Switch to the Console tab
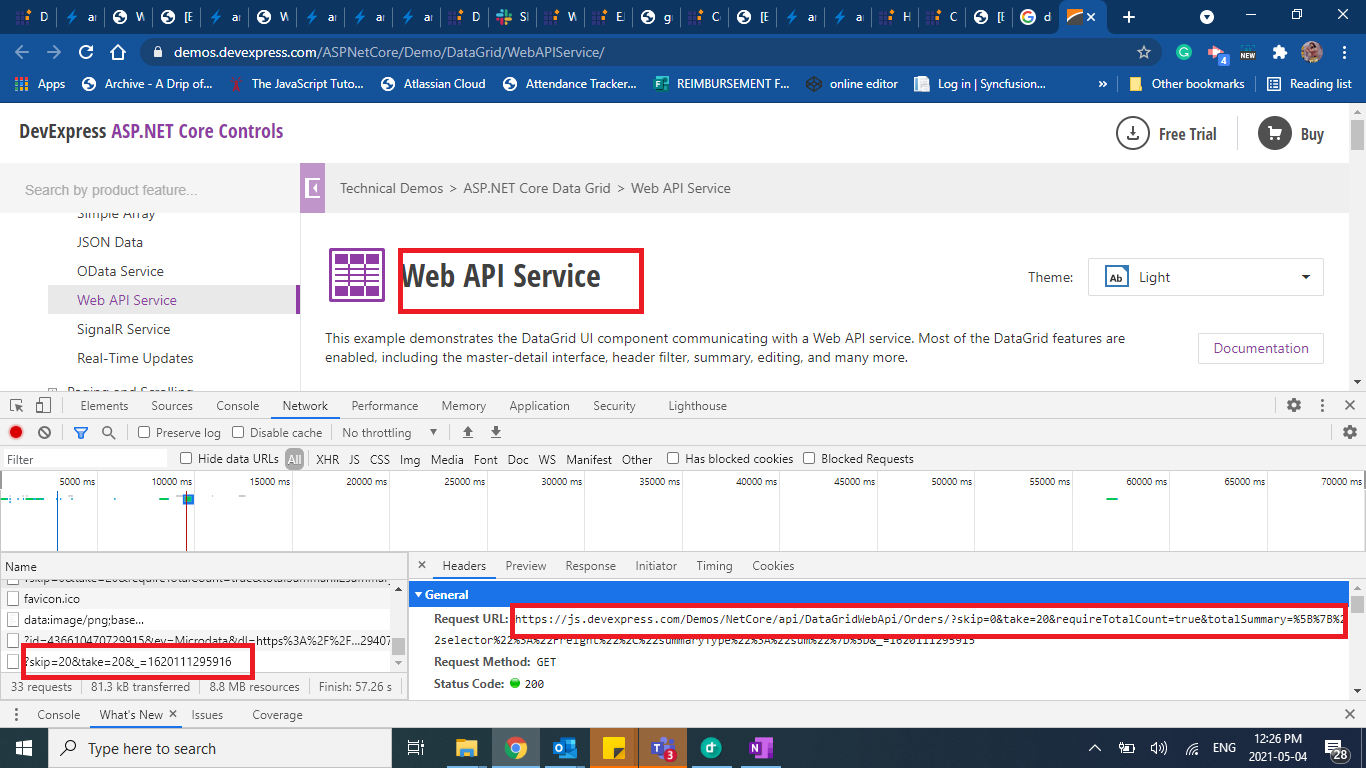The image size is (1366, 768). click(237, 406)
